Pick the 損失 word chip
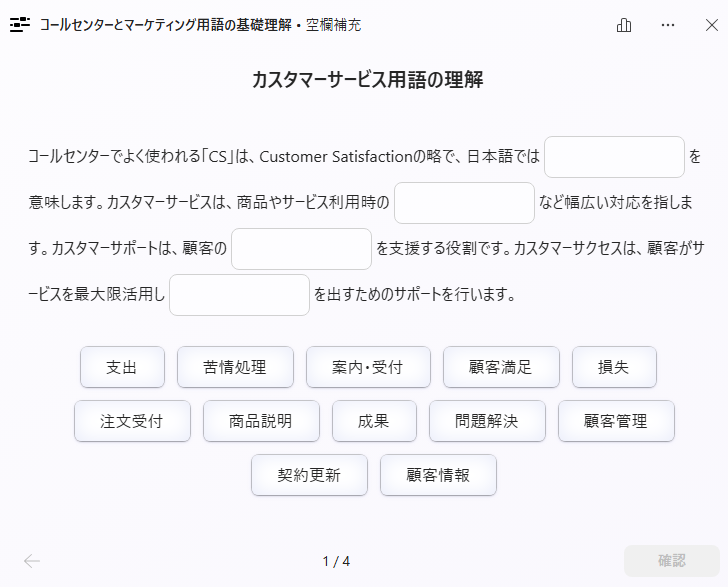Viewport: 728px width, 587px height. pyautogui.click(x=614, y=367)
